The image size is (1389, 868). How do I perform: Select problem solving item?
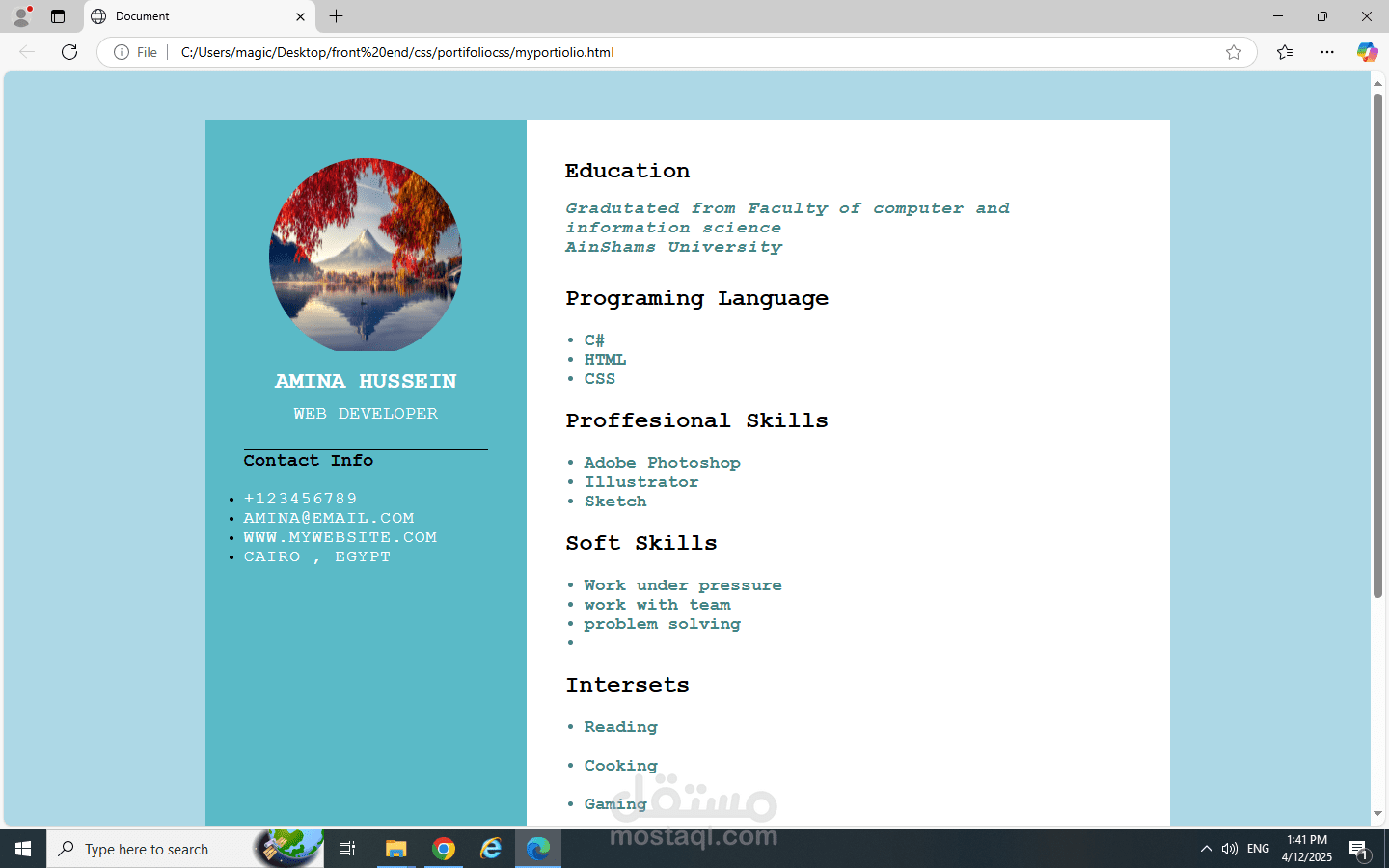pos(663,624)
